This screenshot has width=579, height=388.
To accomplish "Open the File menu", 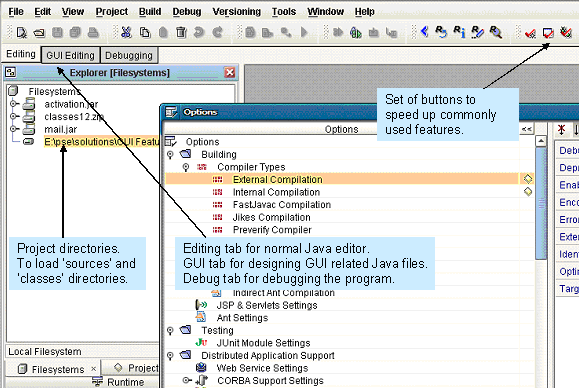I will point(16,12).
